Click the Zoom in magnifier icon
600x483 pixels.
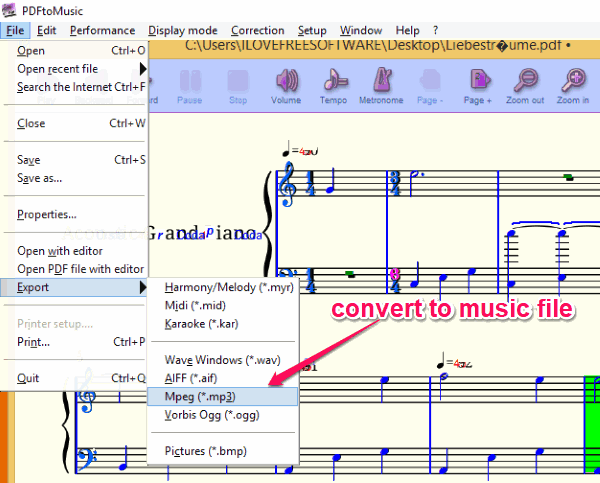point(573,80)
